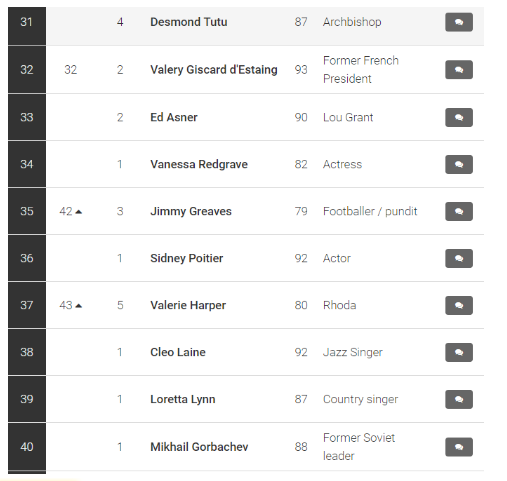The image size is (507, 481).
Task: Open Mikhail Gorbachev comment button
Action: tap(459, 447)
